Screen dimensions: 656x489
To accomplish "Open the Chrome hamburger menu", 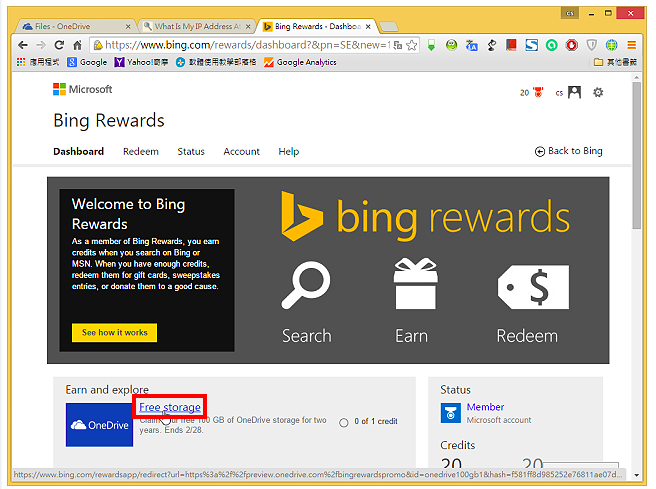I will click(632, 45).
